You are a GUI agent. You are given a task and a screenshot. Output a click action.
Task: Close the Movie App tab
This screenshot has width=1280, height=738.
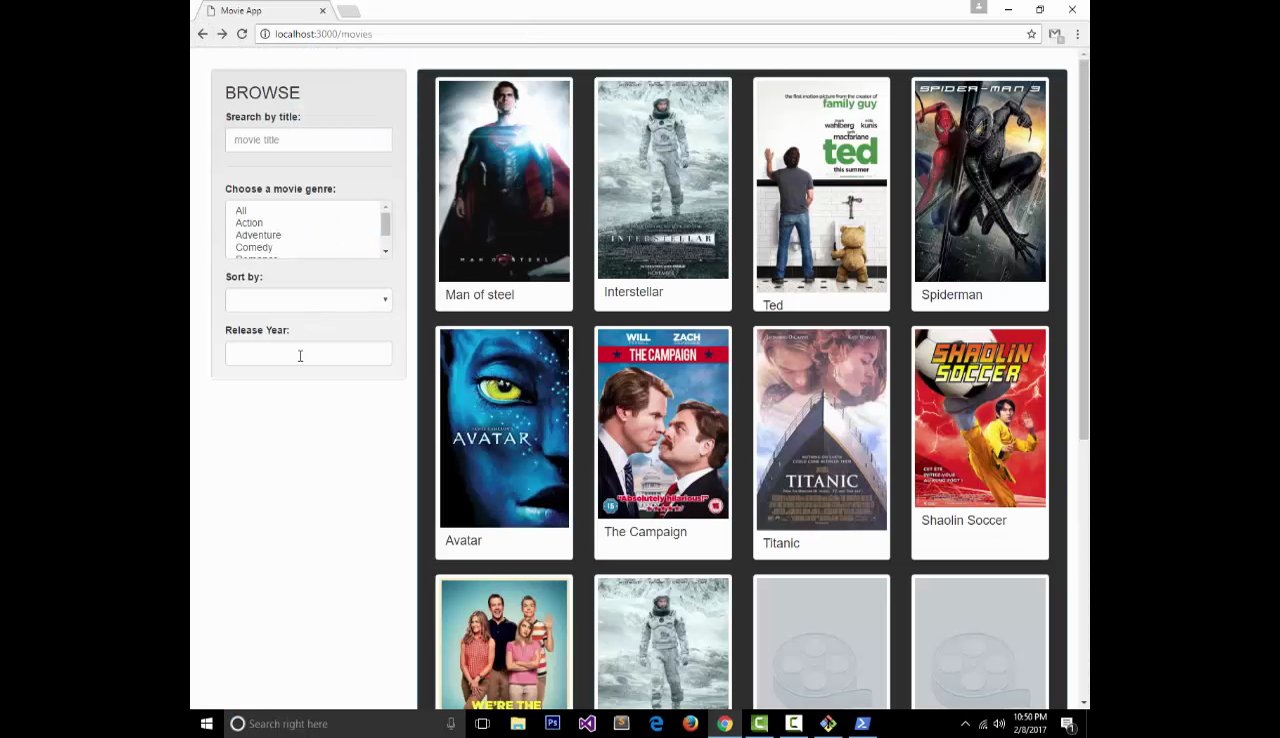(323, 11)
